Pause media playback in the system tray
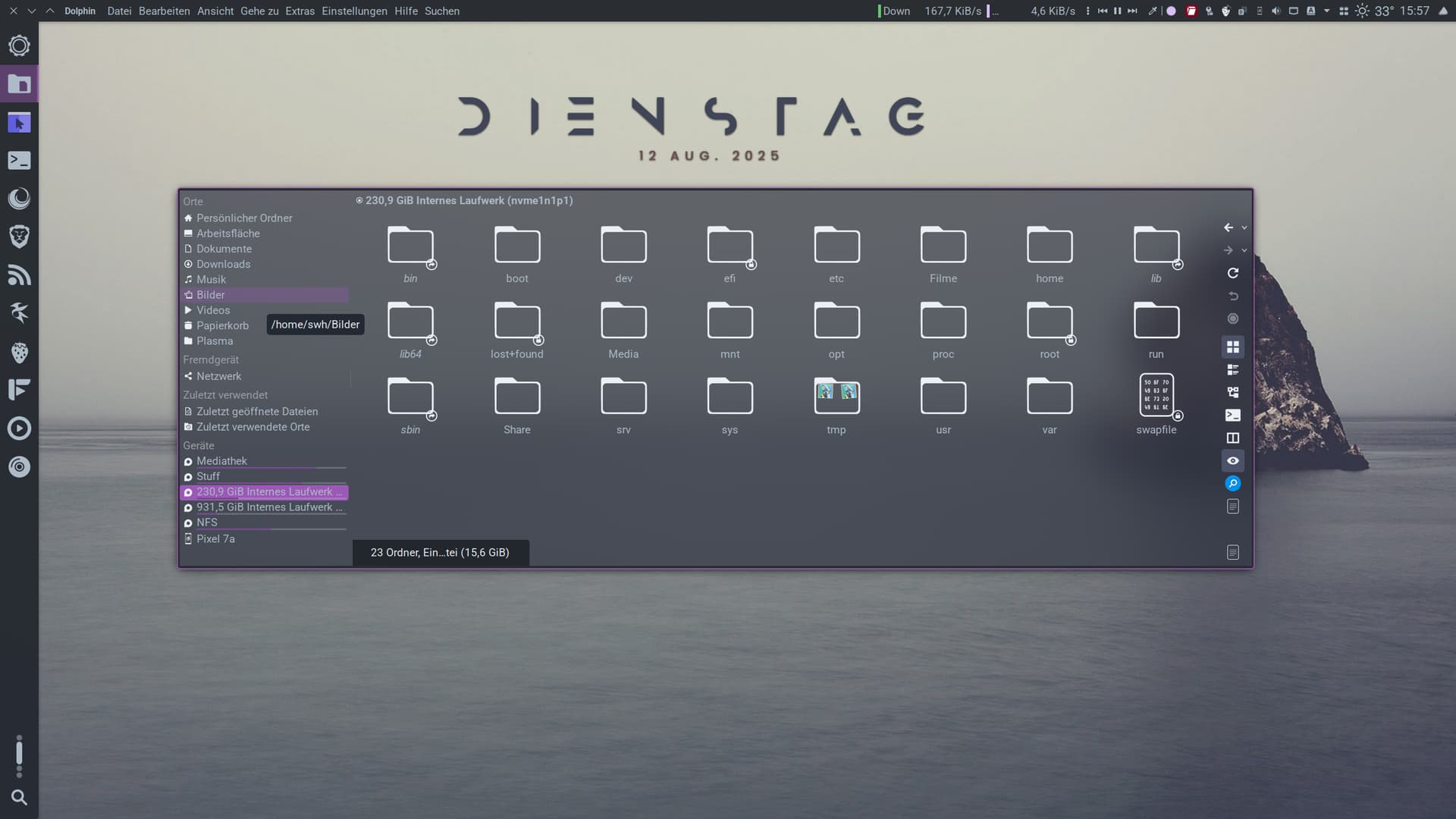 tap(1117, 11)
